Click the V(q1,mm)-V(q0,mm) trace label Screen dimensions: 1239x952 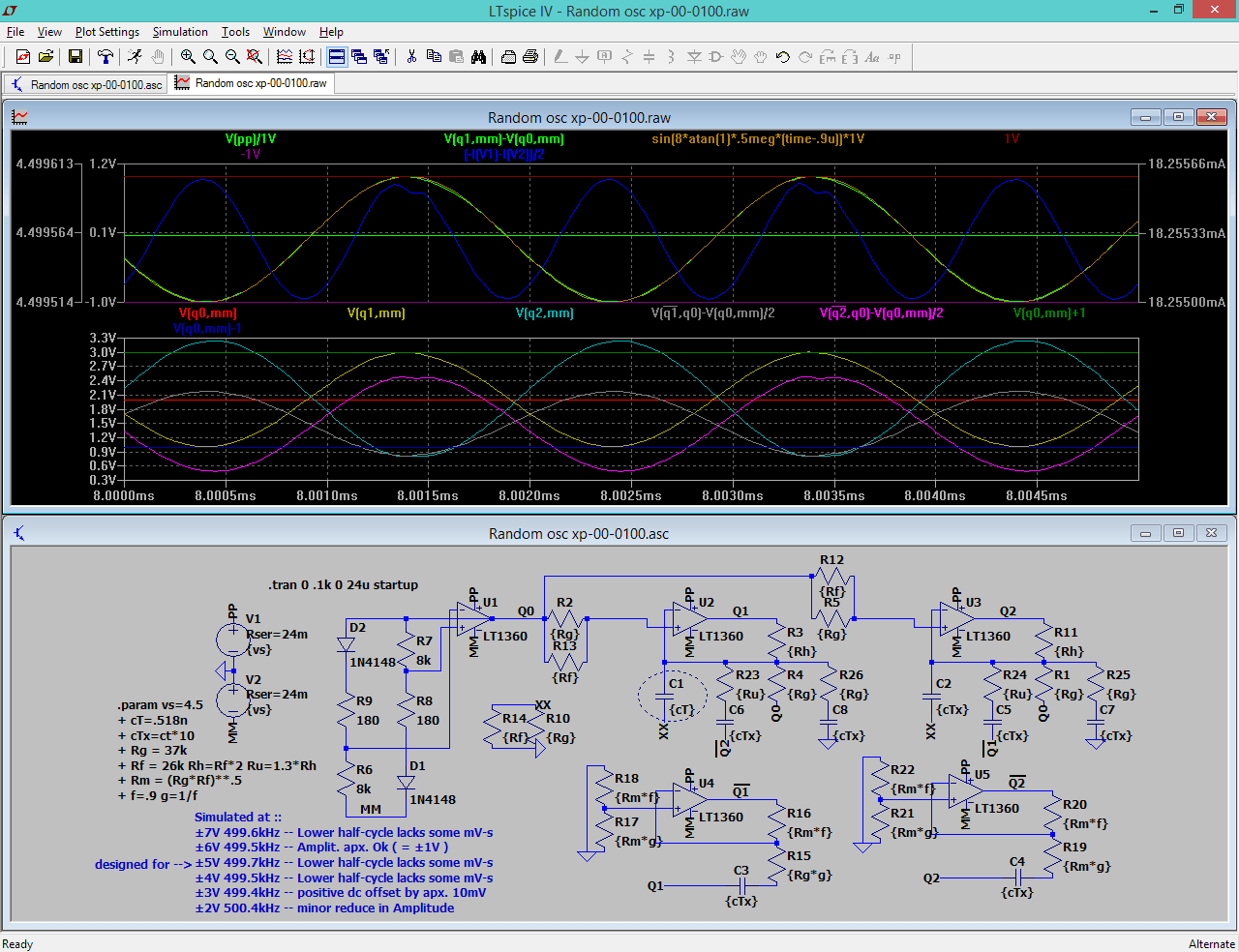click(503, 139)
